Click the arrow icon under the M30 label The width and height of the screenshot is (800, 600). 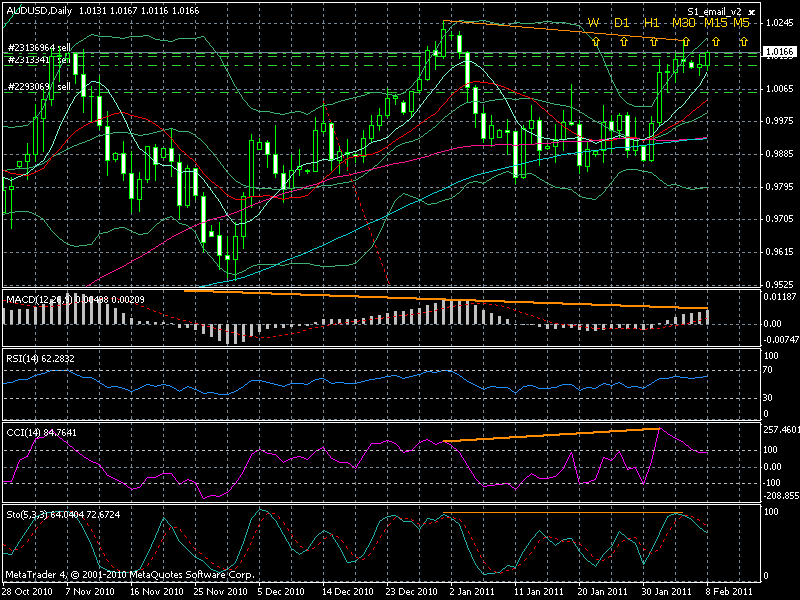tap(684, 42)
